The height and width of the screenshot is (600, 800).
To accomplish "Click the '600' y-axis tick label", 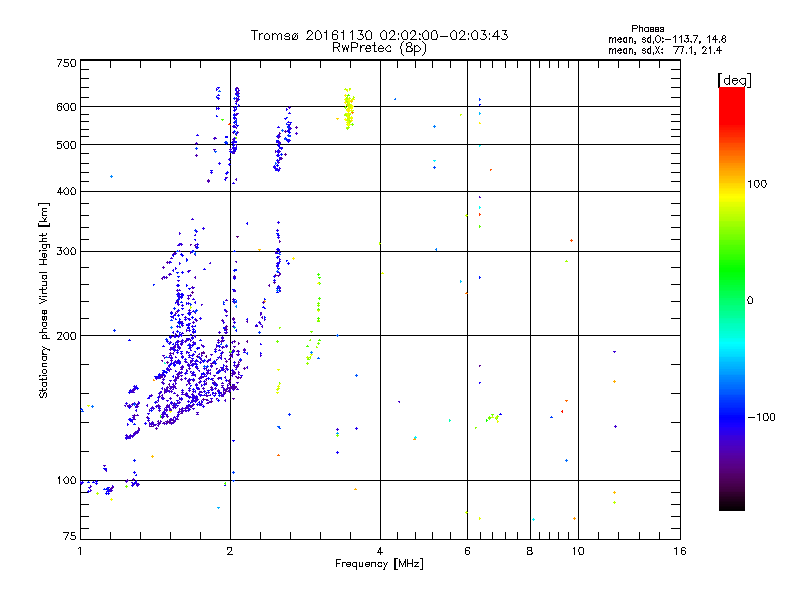I will pyautogui.click(x=66, y=107).
